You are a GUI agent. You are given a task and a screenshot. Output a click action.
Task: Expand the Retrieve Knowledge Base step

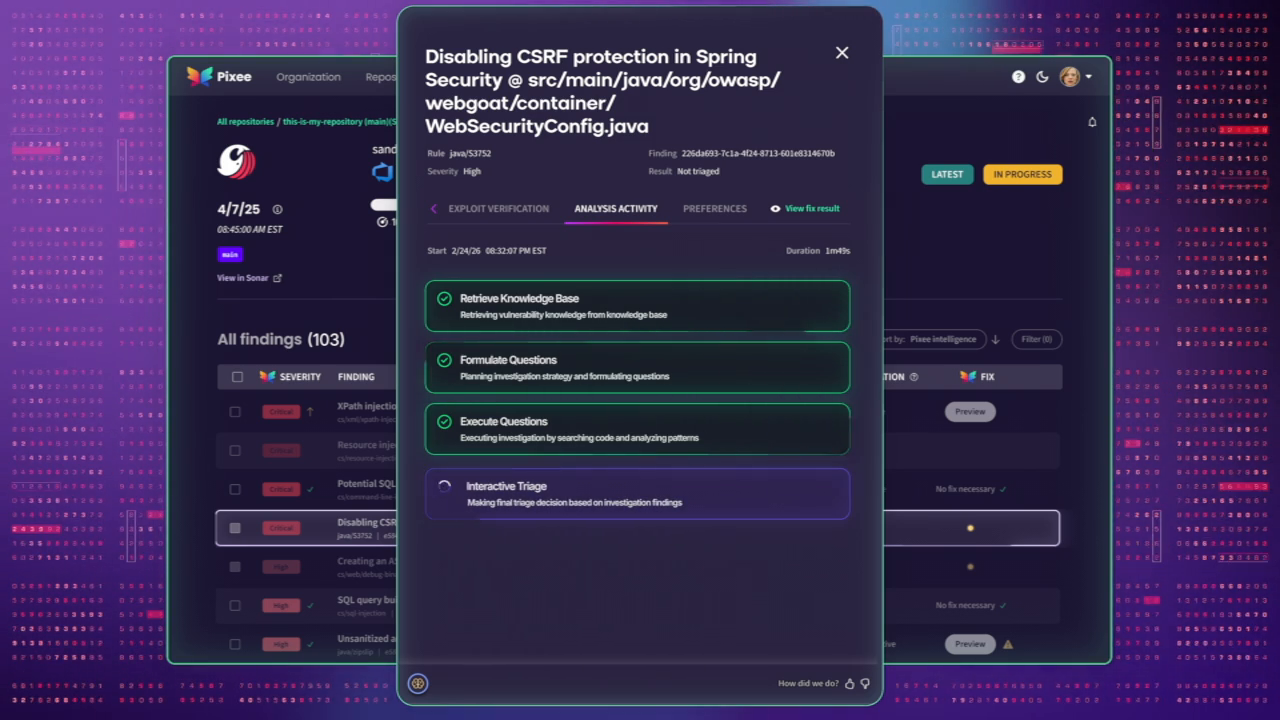point(637,306)
